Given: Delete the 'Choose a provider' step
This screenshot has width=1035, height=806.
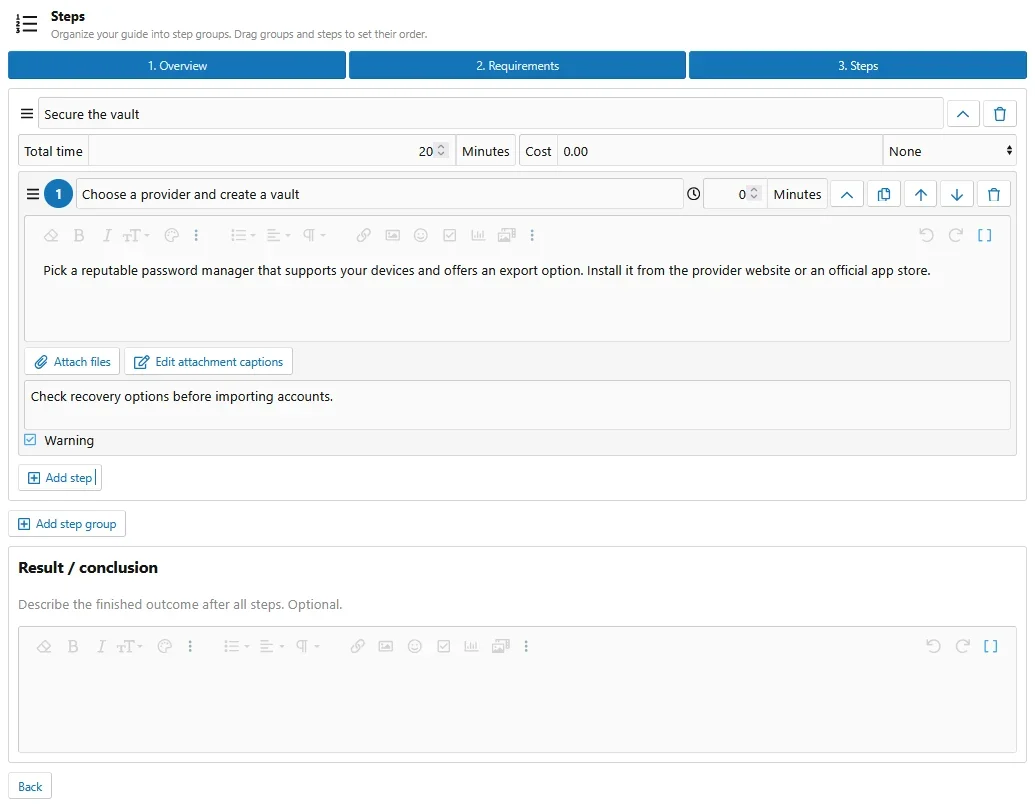Looking at the screenshot, I should click(x=994, y=195).
